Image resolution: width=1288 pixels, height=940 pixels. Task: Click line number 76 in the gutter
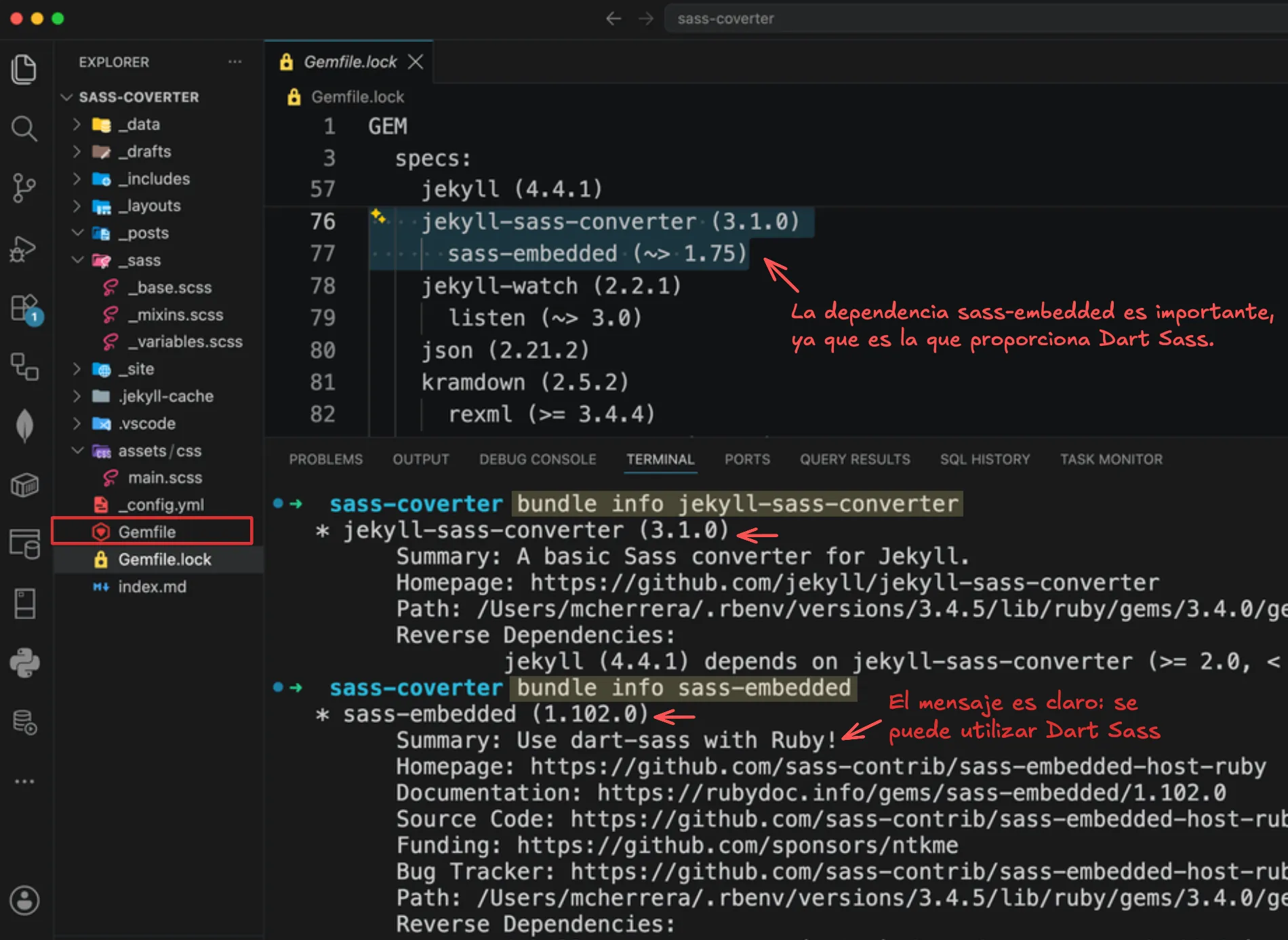pos(323,221)
